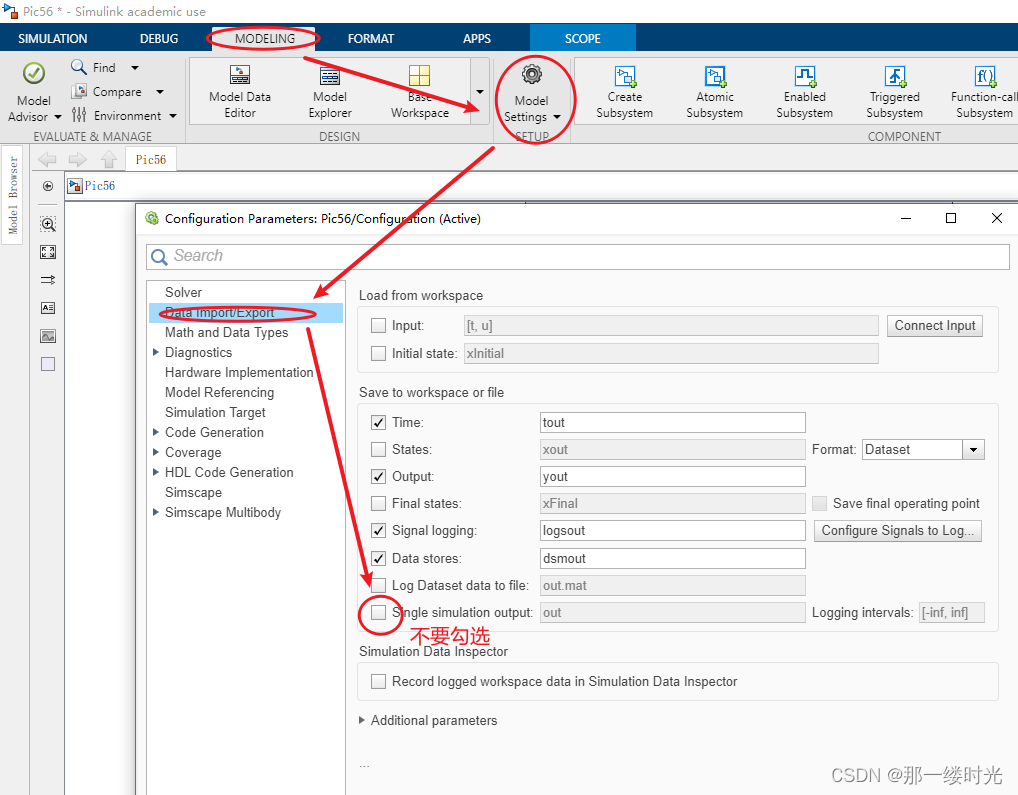Image resolution: width=1018 pixels, height=795 pixels.
Task: Check Log Dataset data to file
Action: click(x=378, y=585)
